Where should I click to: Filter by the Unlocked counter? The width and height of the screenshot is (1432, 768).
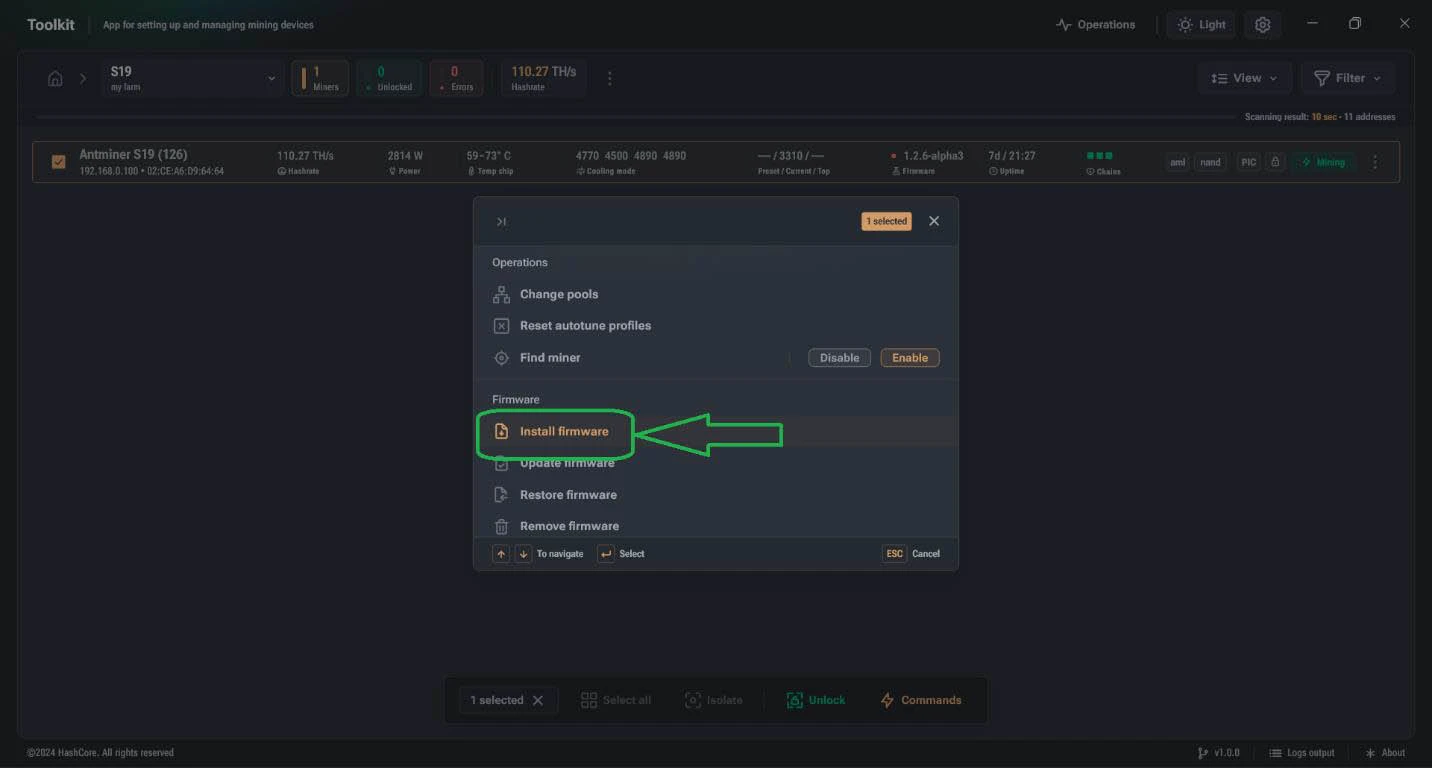pos(388,78)
